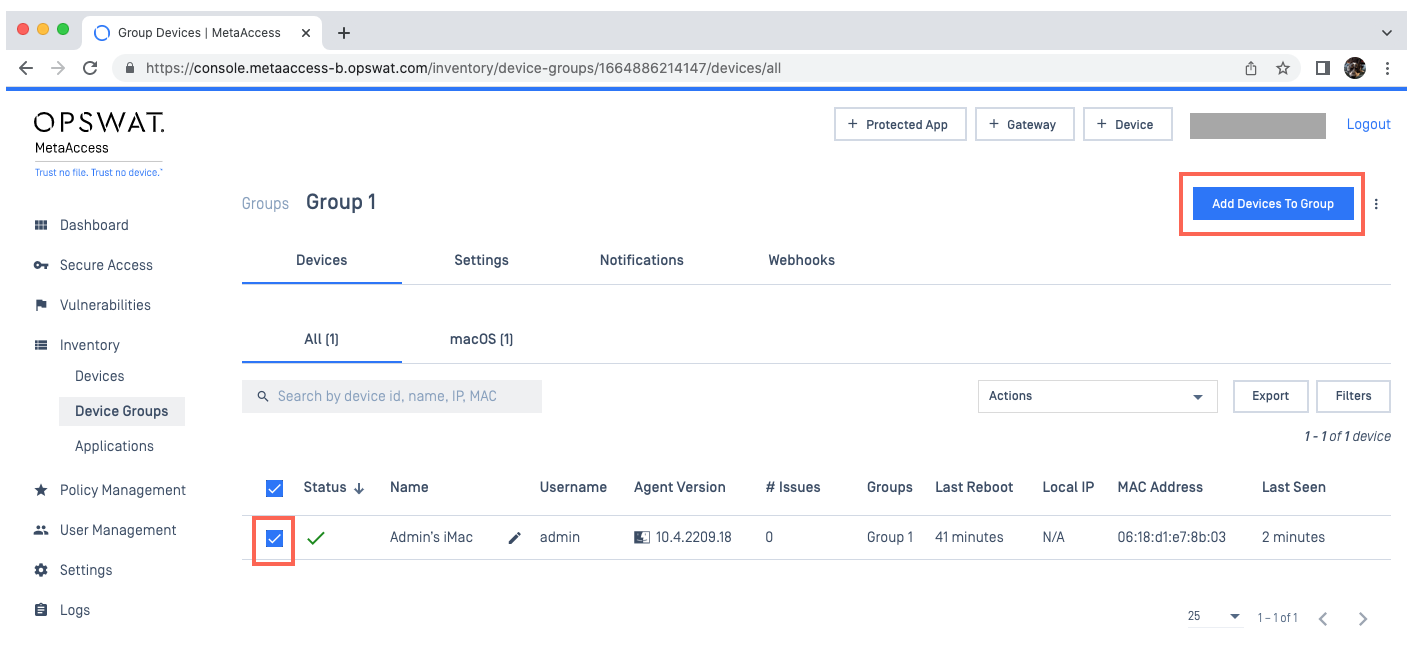Click the Settings gear icon in sidebar

click(x=41, y=570)
